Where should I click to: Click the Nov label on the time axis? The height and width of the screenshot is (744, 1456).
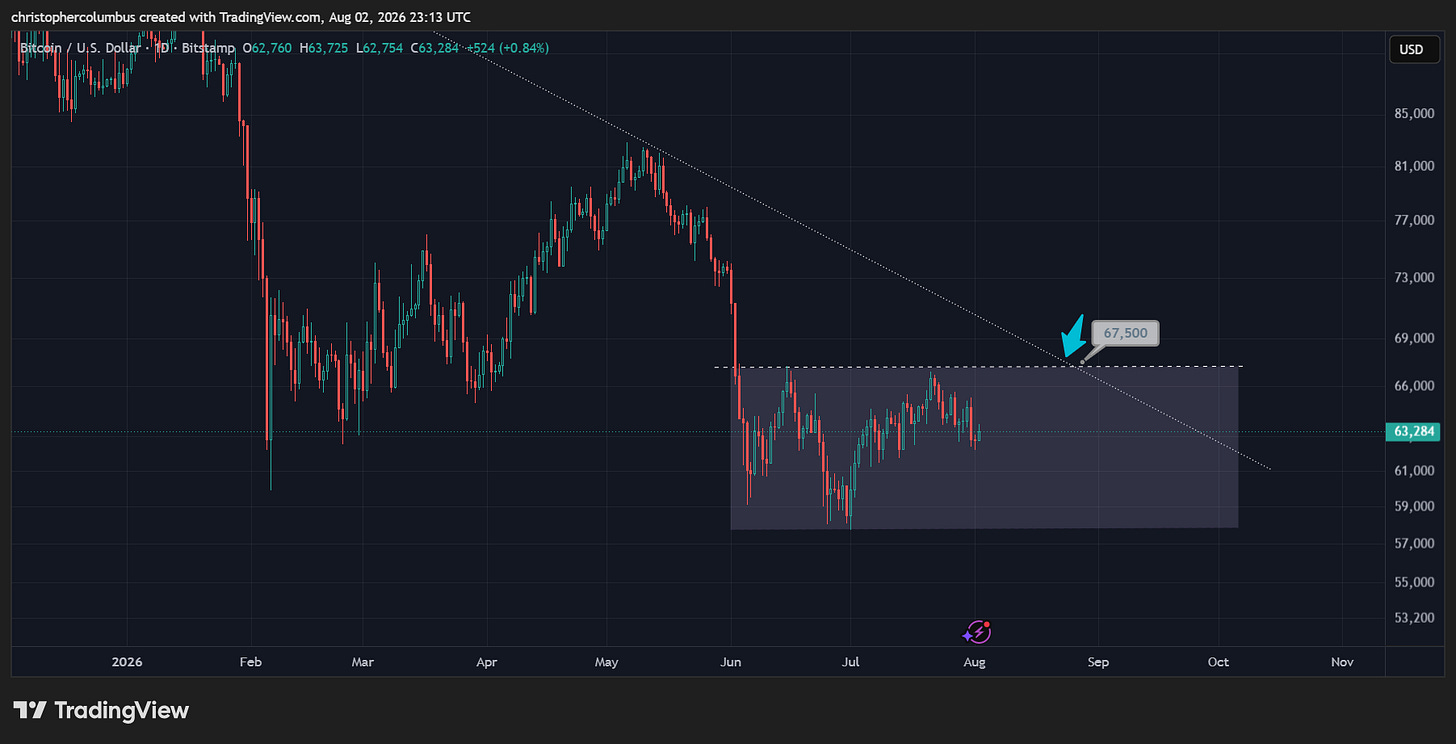pos(1342,662)
